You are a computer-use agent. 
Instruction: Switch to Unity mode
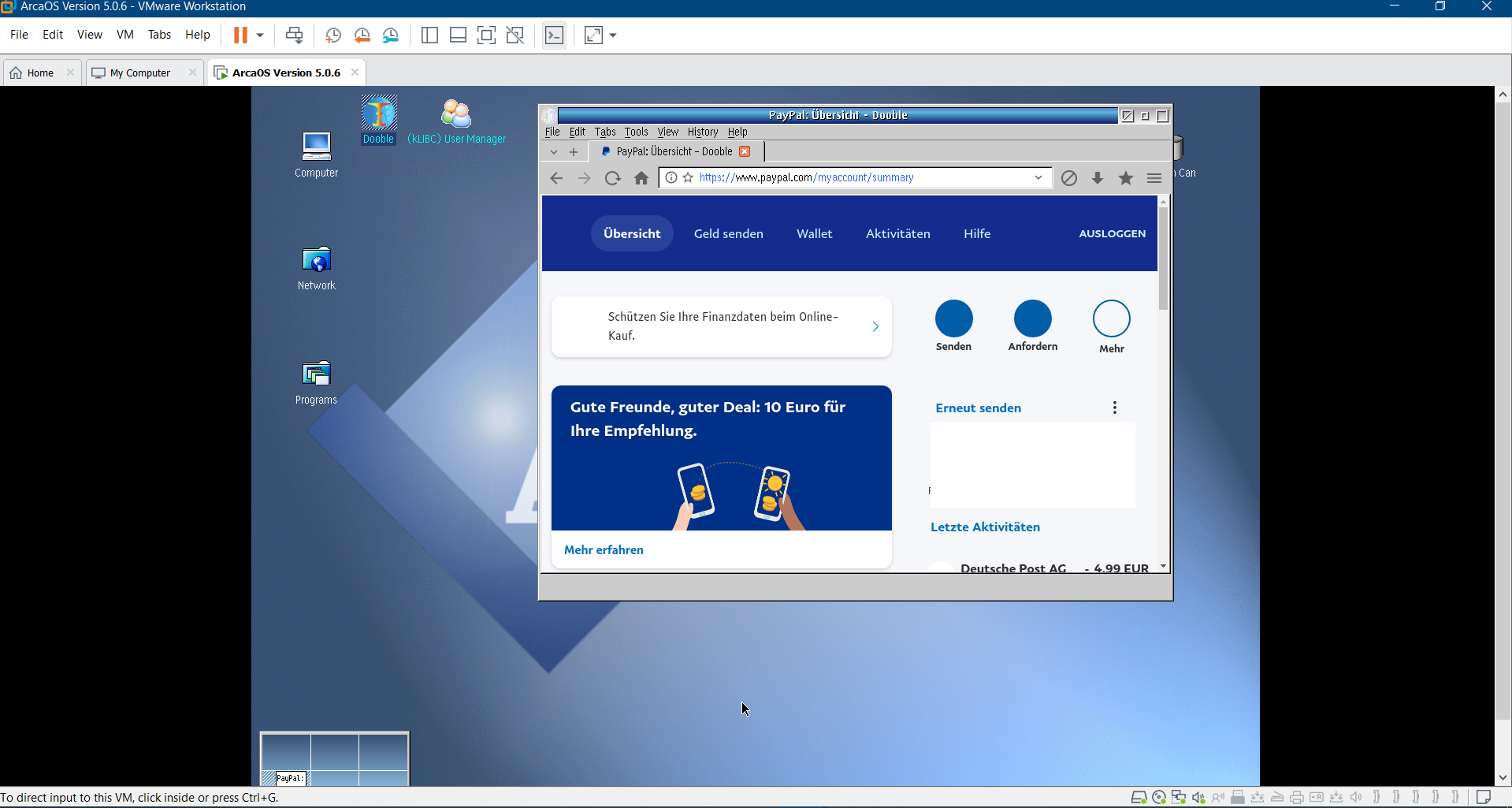point(515,35)
